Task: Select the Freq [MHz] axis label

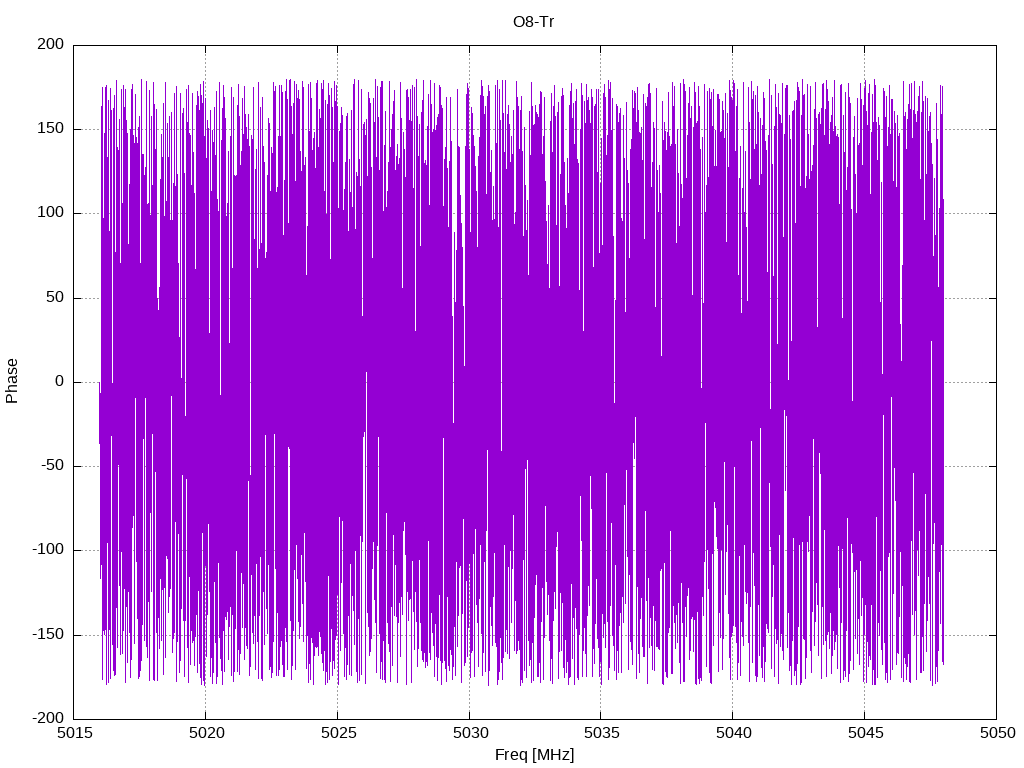Action: point(534,755)
